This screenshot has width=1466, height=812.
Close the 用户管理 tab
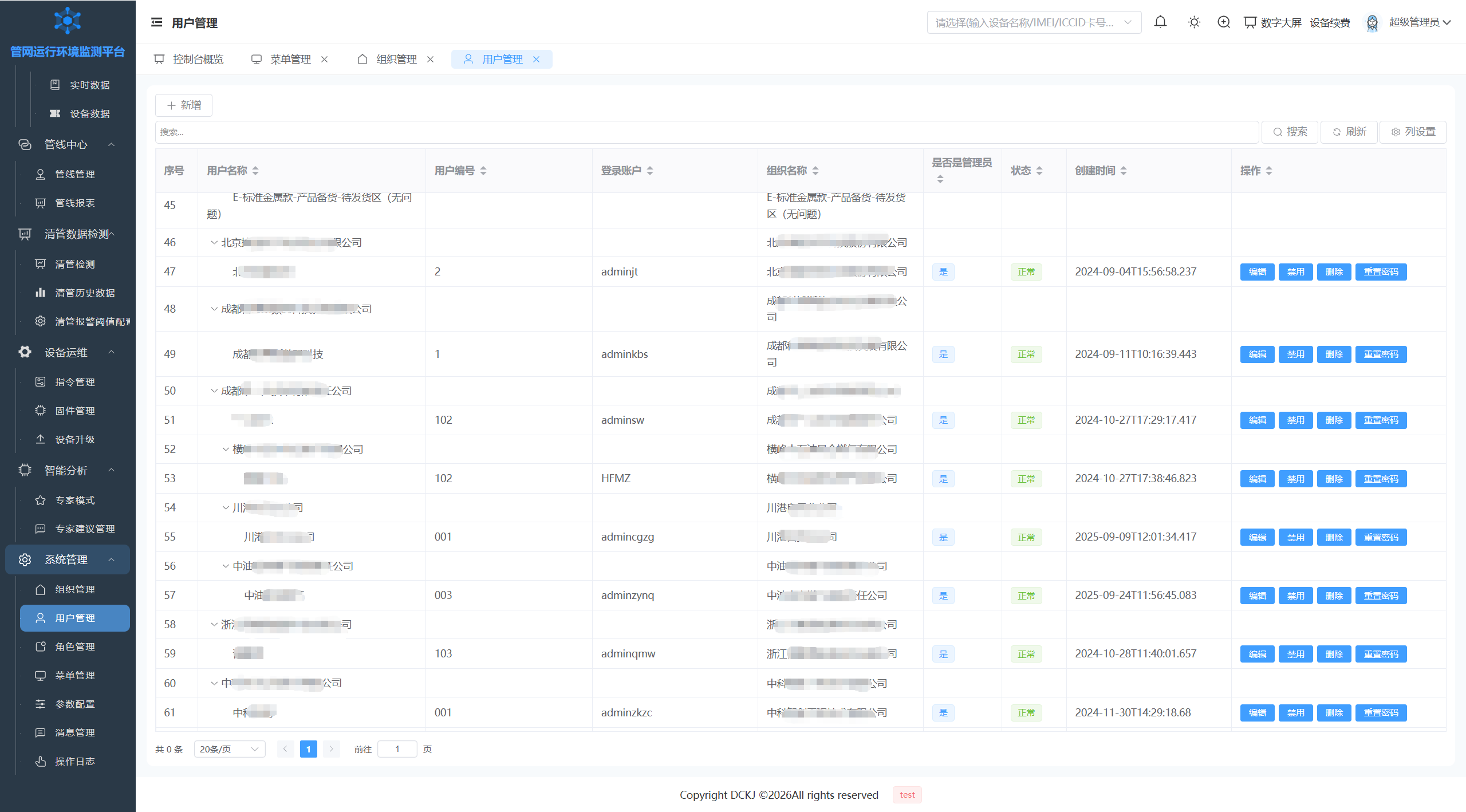point(536,59)
